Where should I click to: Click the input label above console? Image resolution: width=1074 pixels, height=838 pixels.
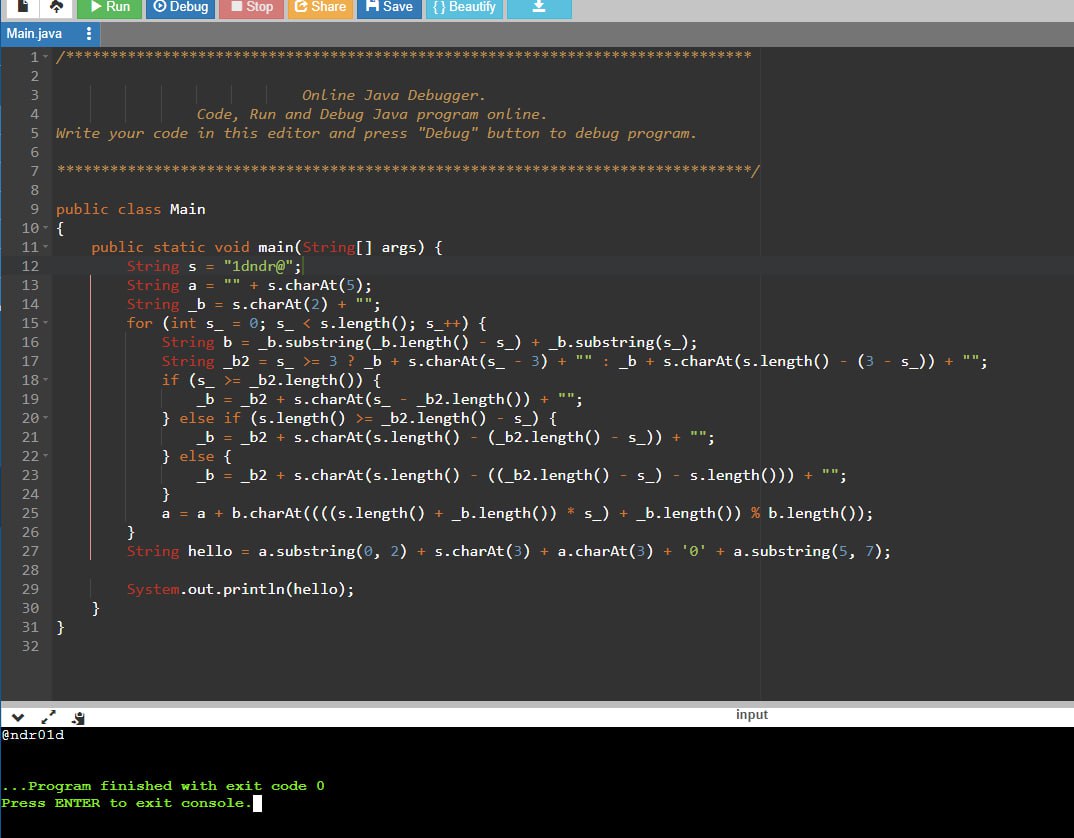(751, 715)
